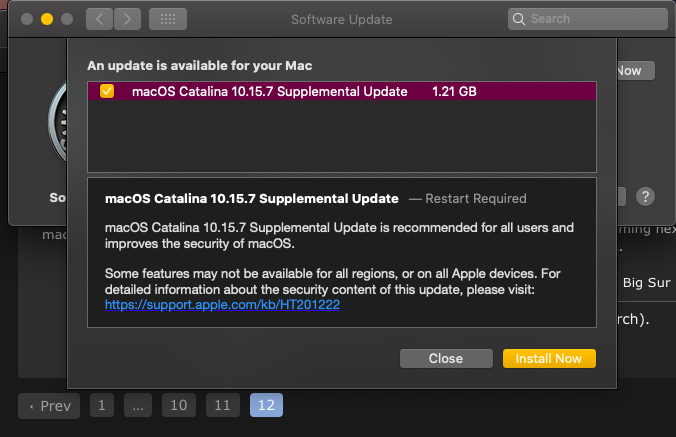Uncheck the Catalina 10.15.7 Supplemental Update checkbox
This screenshot has height=437, width=676.
[107, 91]
